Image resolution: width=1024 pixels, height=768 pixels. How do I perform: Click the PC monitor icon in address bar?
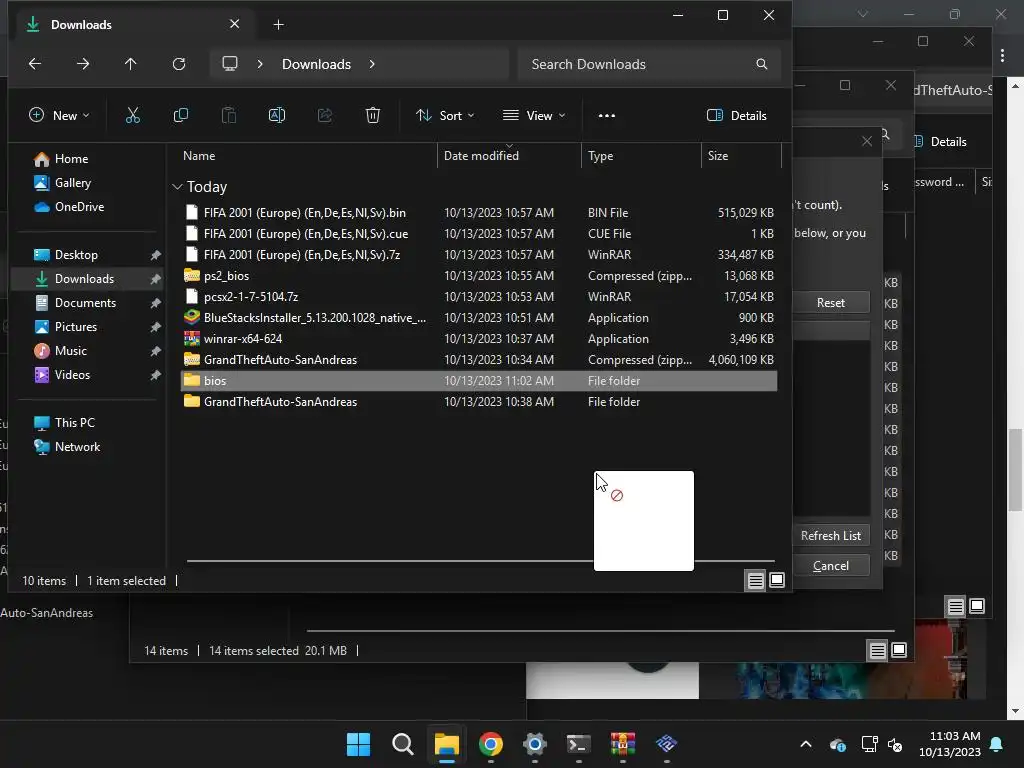click(230, 64)
